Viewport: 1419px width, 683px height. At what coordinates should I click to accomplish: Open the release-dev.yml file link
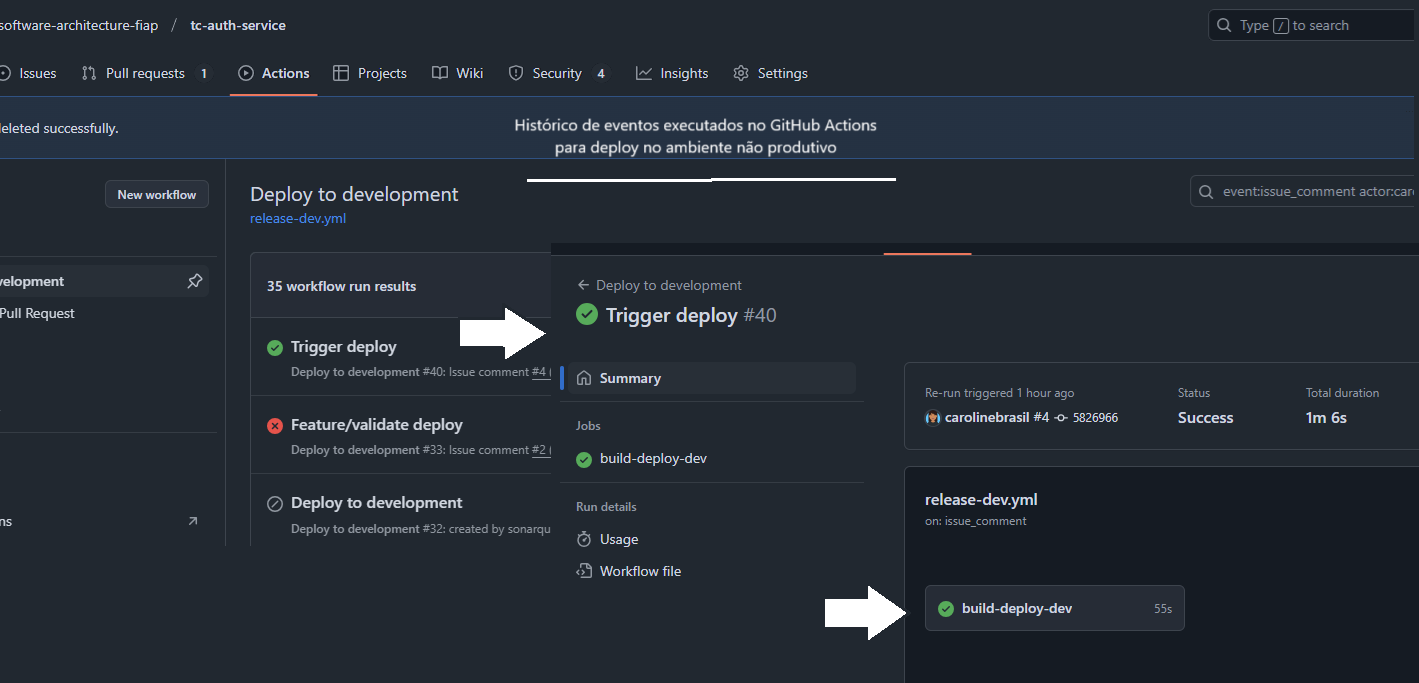pyautogui.click(x=298, y=218)
